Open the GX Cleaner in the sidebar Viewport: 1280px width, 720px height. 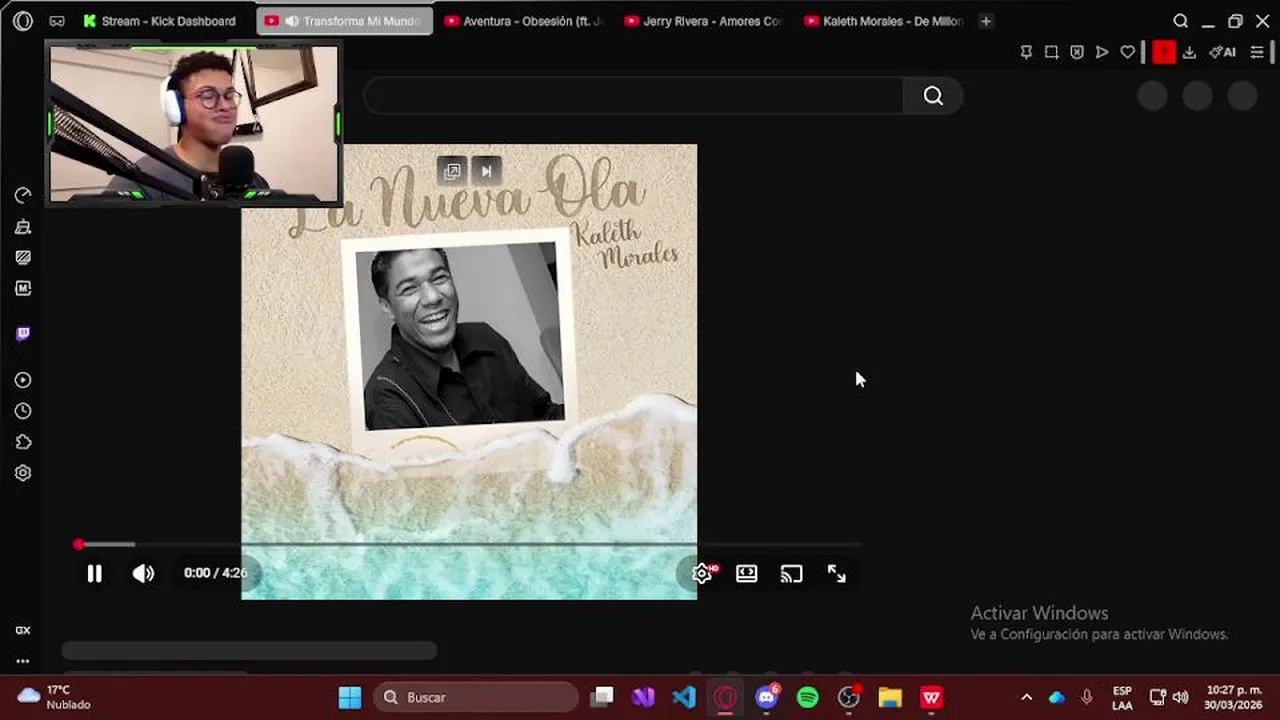(x=23, y=227)
